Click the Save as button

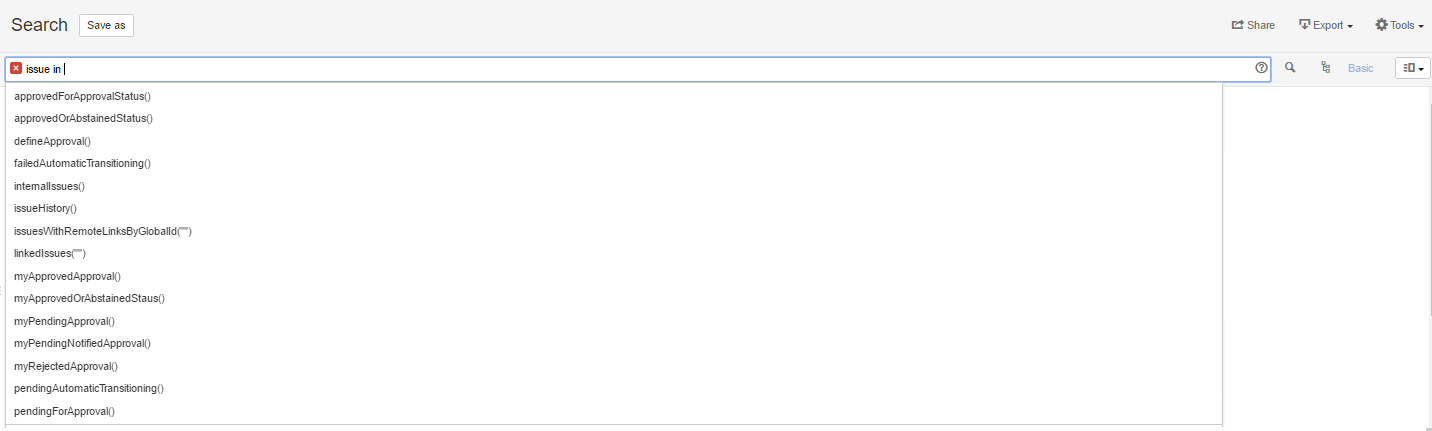(x=106, y=25)
